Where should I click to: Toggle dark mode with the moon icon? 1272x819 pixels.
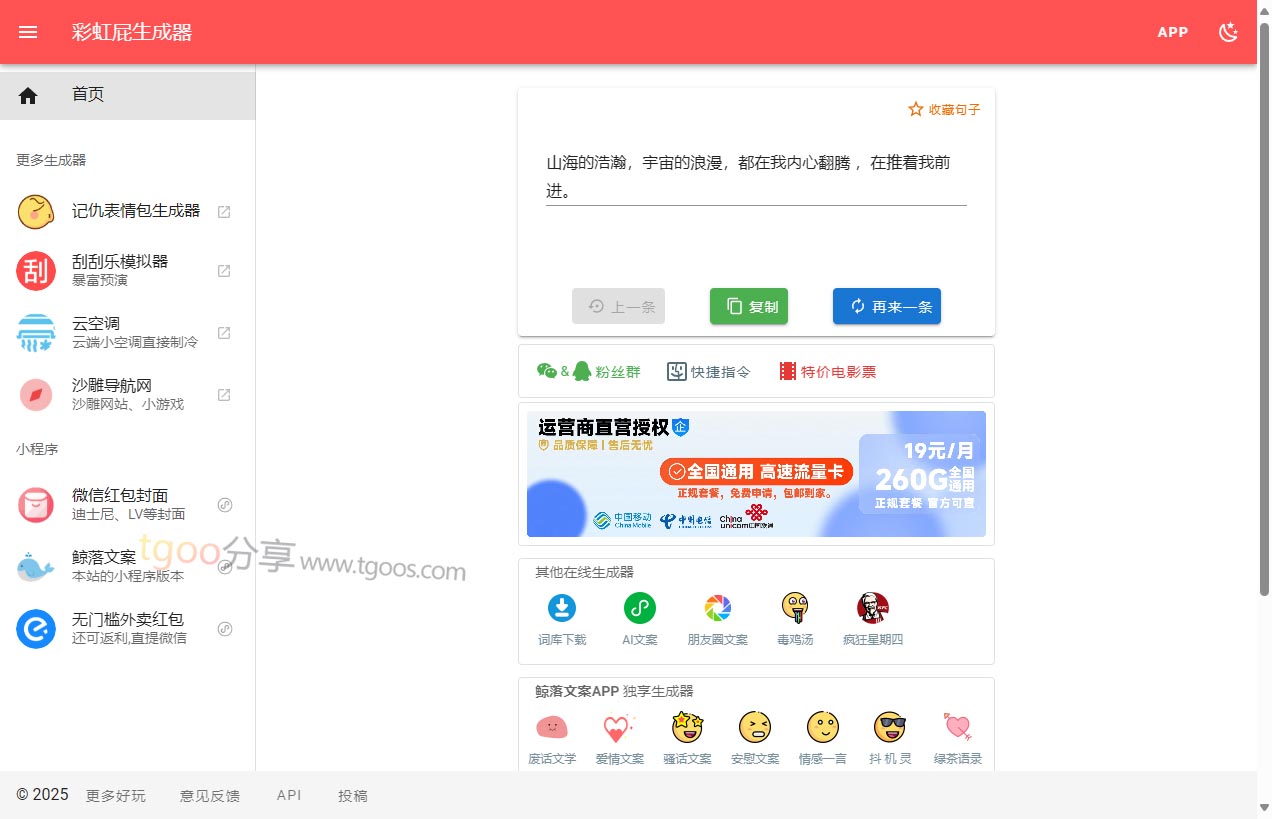pyautogui.click(x=1228, y=32)
